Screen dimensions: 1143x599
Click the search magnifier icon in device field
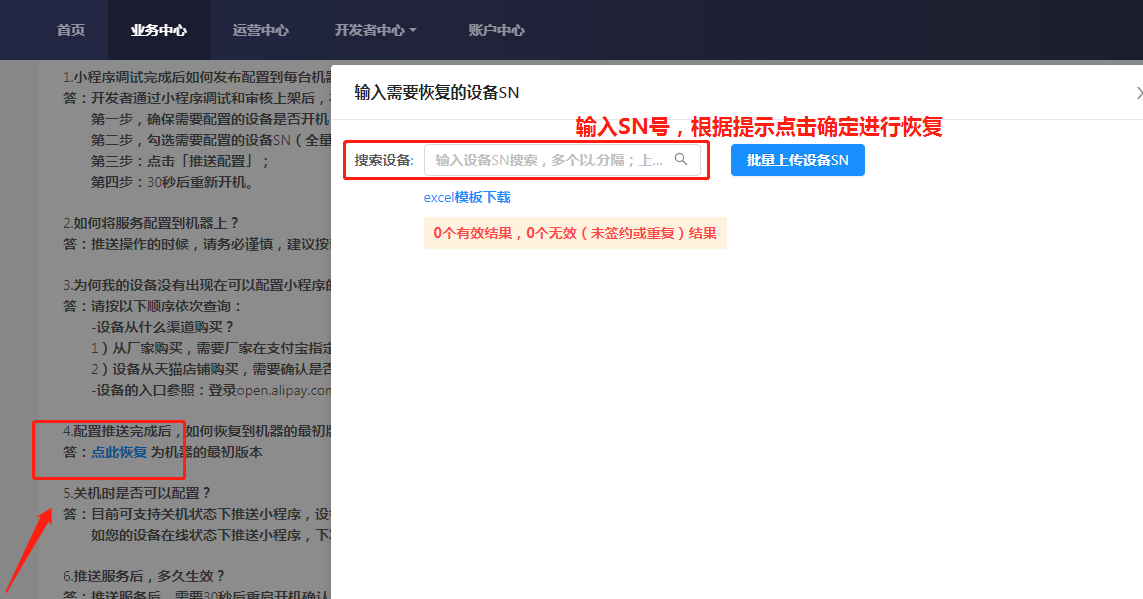tap(681, 160)
